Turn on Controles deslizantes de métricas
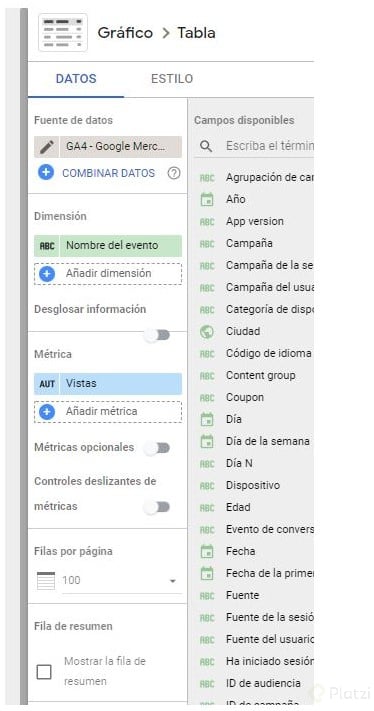374x711 pixels. (x=157, y=507)
